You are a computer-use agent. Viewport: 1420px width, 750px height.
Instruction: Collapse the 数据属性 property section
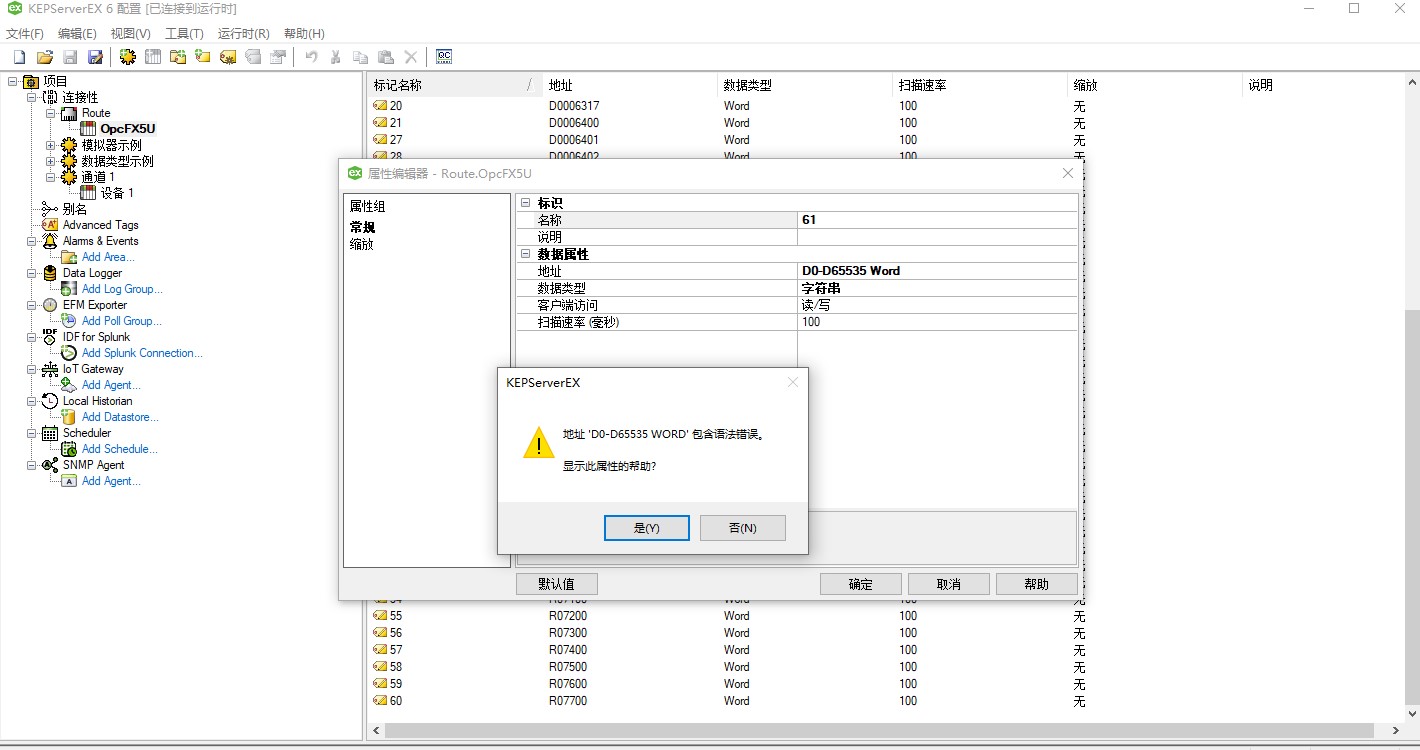(x=525, y=254)
